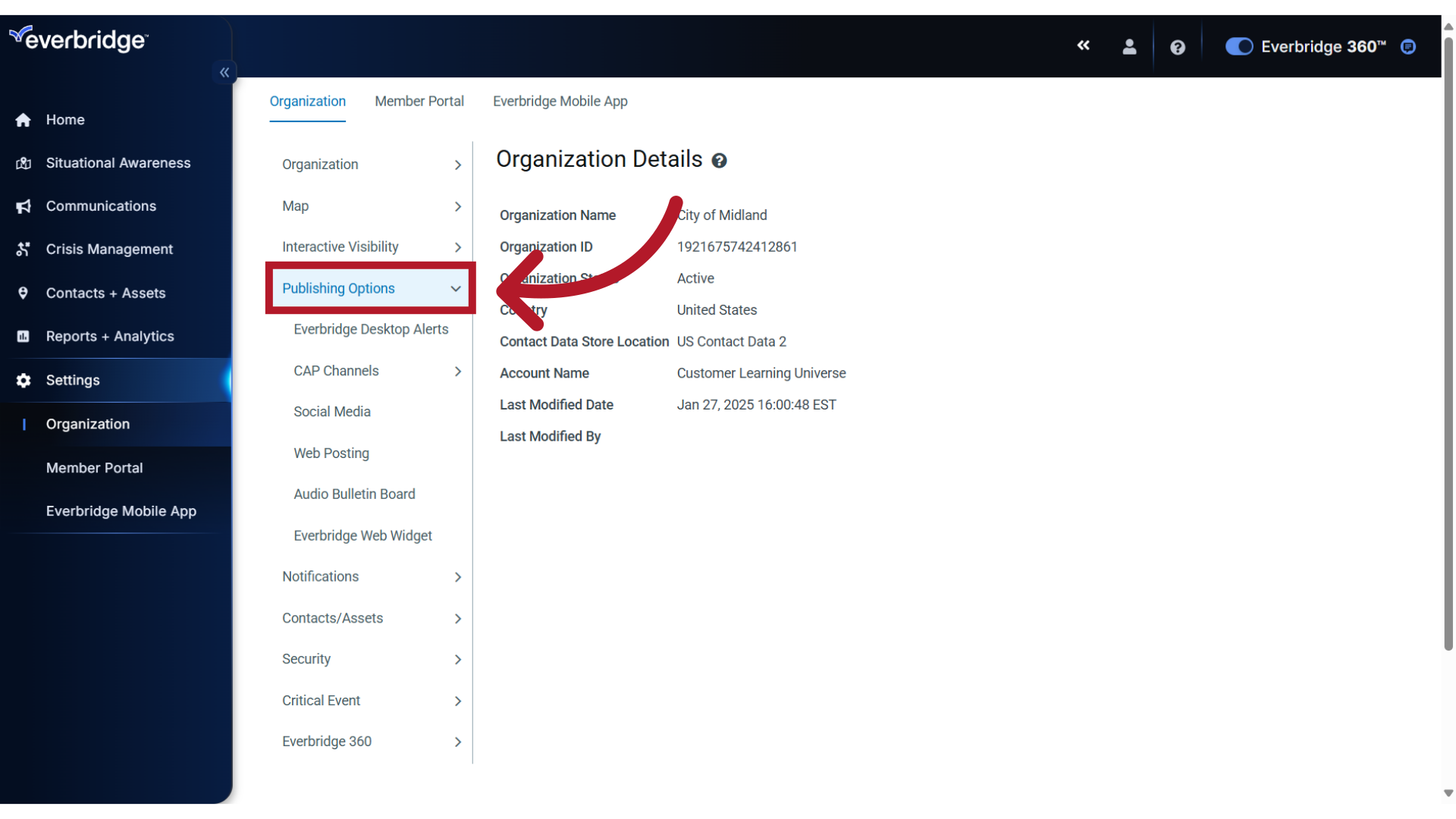Screen dimensions: 1456x819
Task: Click the Contacts Assets menu link
Action: point(332,617)
